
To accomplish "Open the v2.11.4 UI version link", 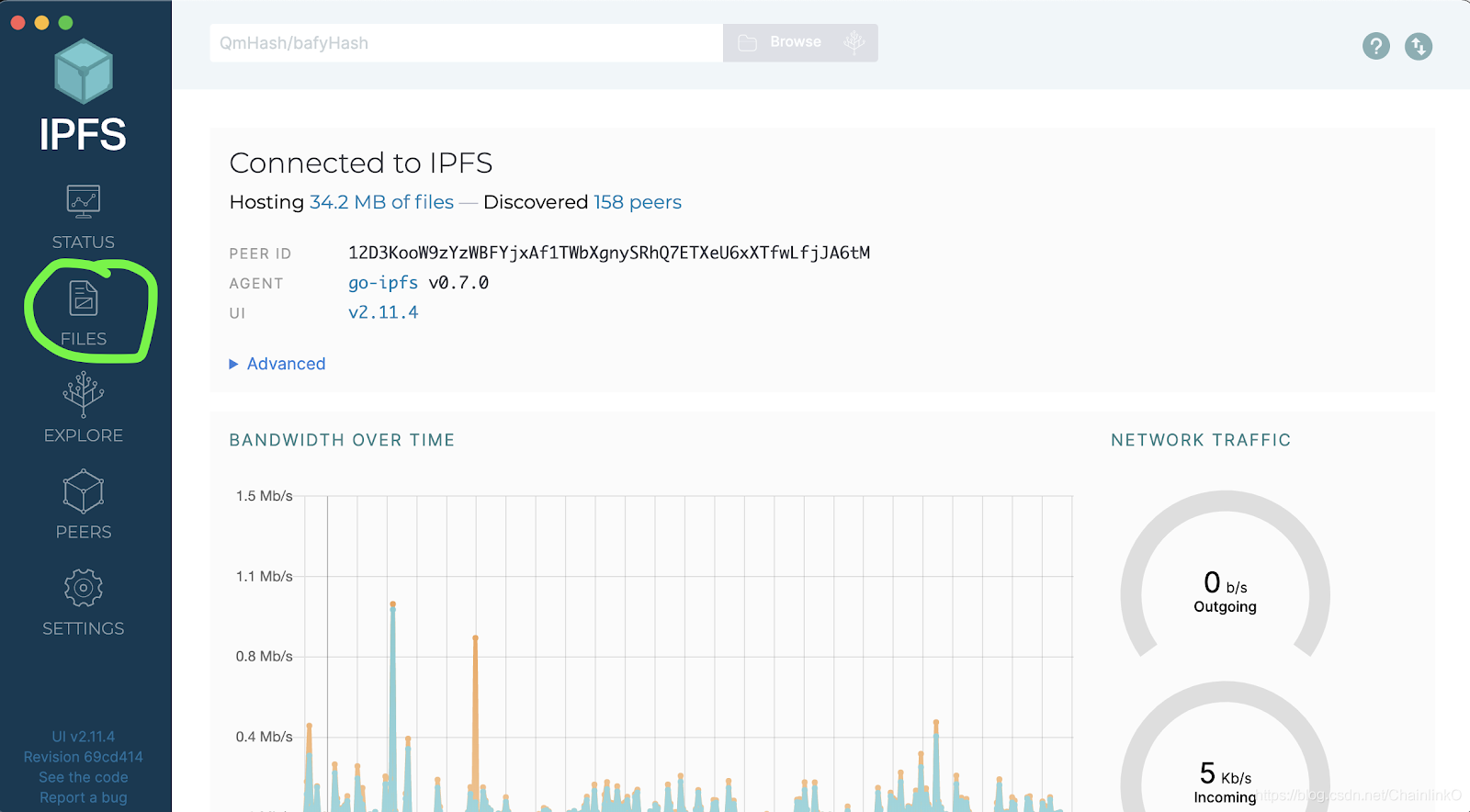I will tap(383, 312).
